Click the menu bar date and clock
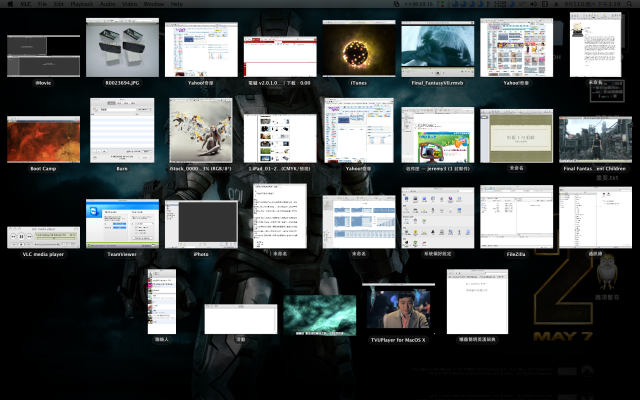 (592, 4)
